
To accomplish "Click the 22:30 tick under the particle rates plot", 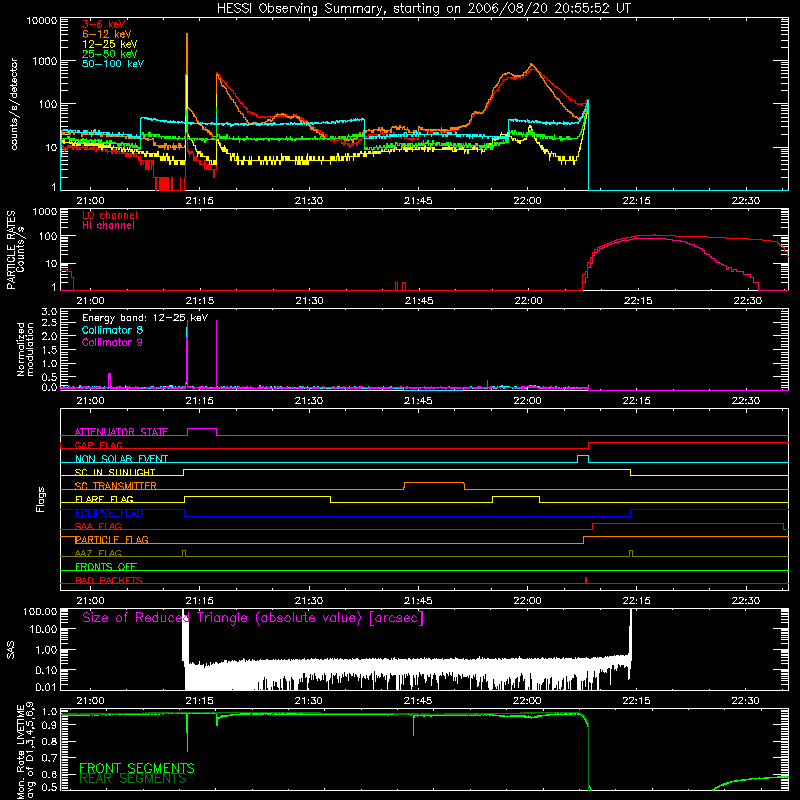I will [747, 301].
